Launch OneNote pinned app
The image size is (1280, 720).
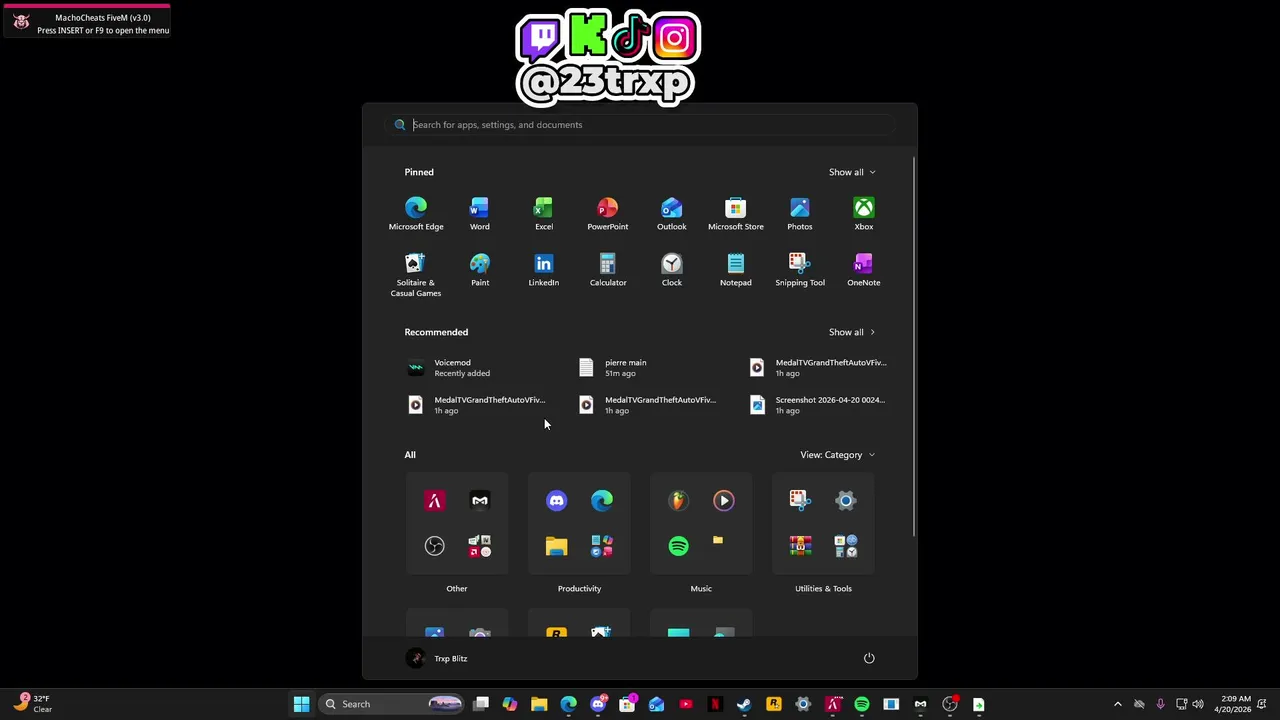point(864,270)
